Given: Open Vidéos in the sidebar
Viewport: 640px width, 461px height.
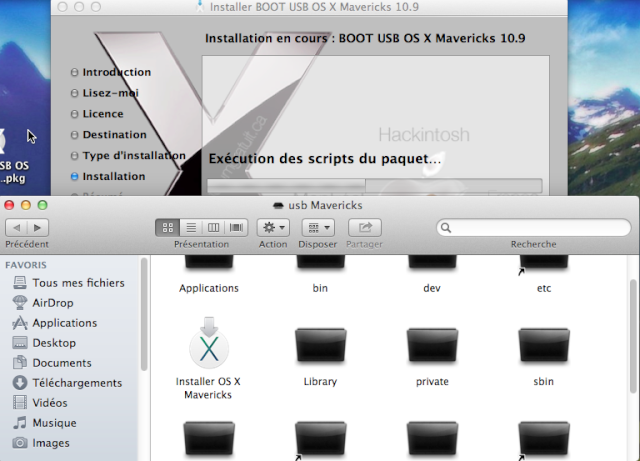Looking at the screenshot, I should click(x=40, y=403).
